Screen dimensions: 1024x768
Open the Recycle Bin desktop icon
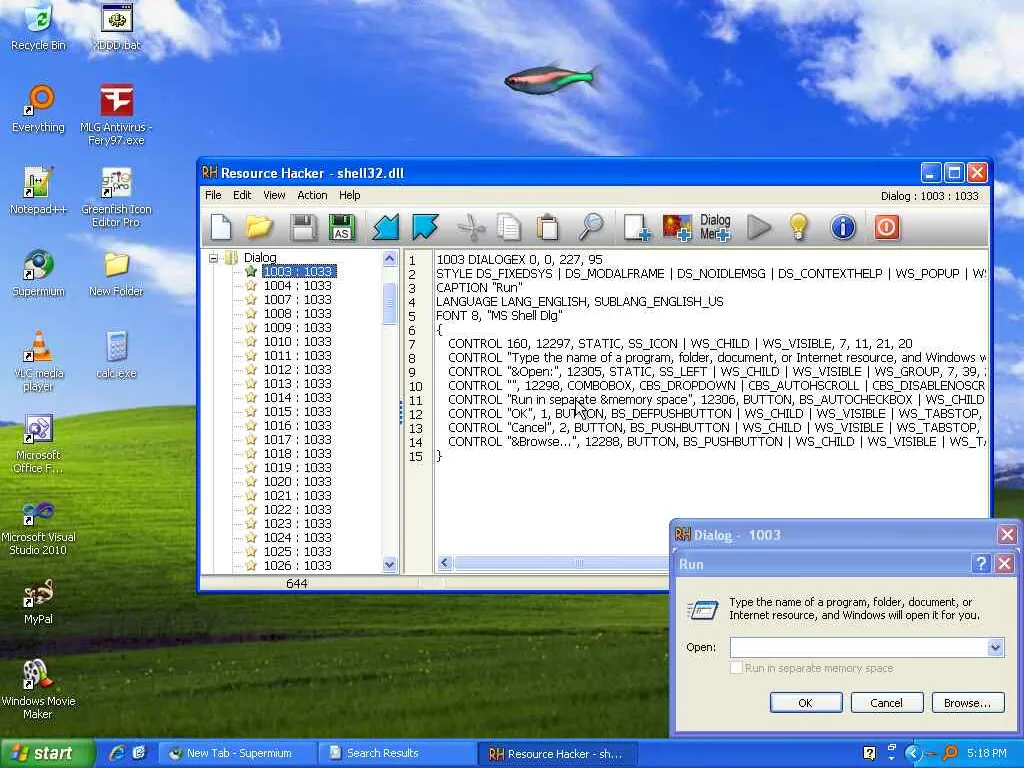[x=39, y=27]
